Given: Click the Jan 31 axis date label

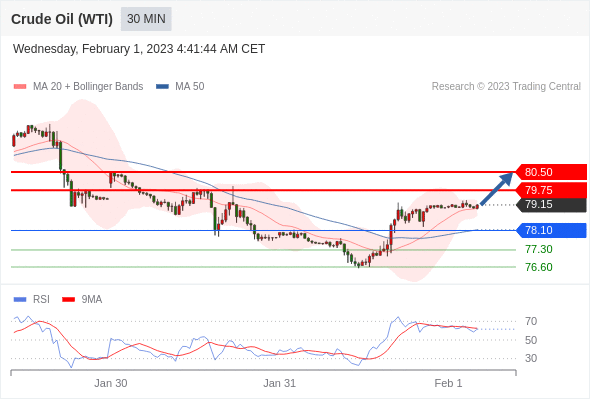Looking at the screenshot, I should 279,383.
